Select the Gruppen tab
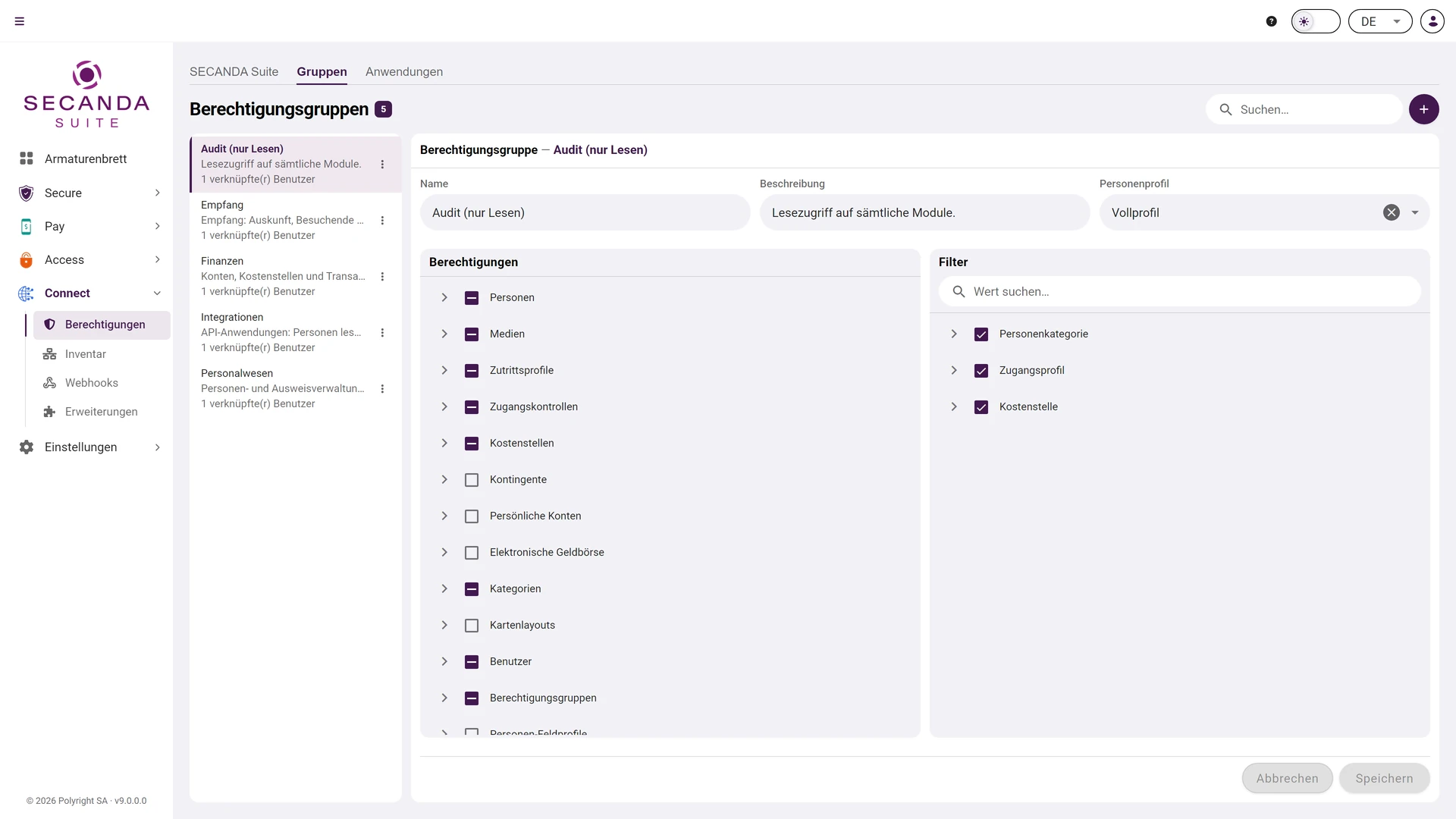The width and height of the screenshot is (1456, 819). 322,71
